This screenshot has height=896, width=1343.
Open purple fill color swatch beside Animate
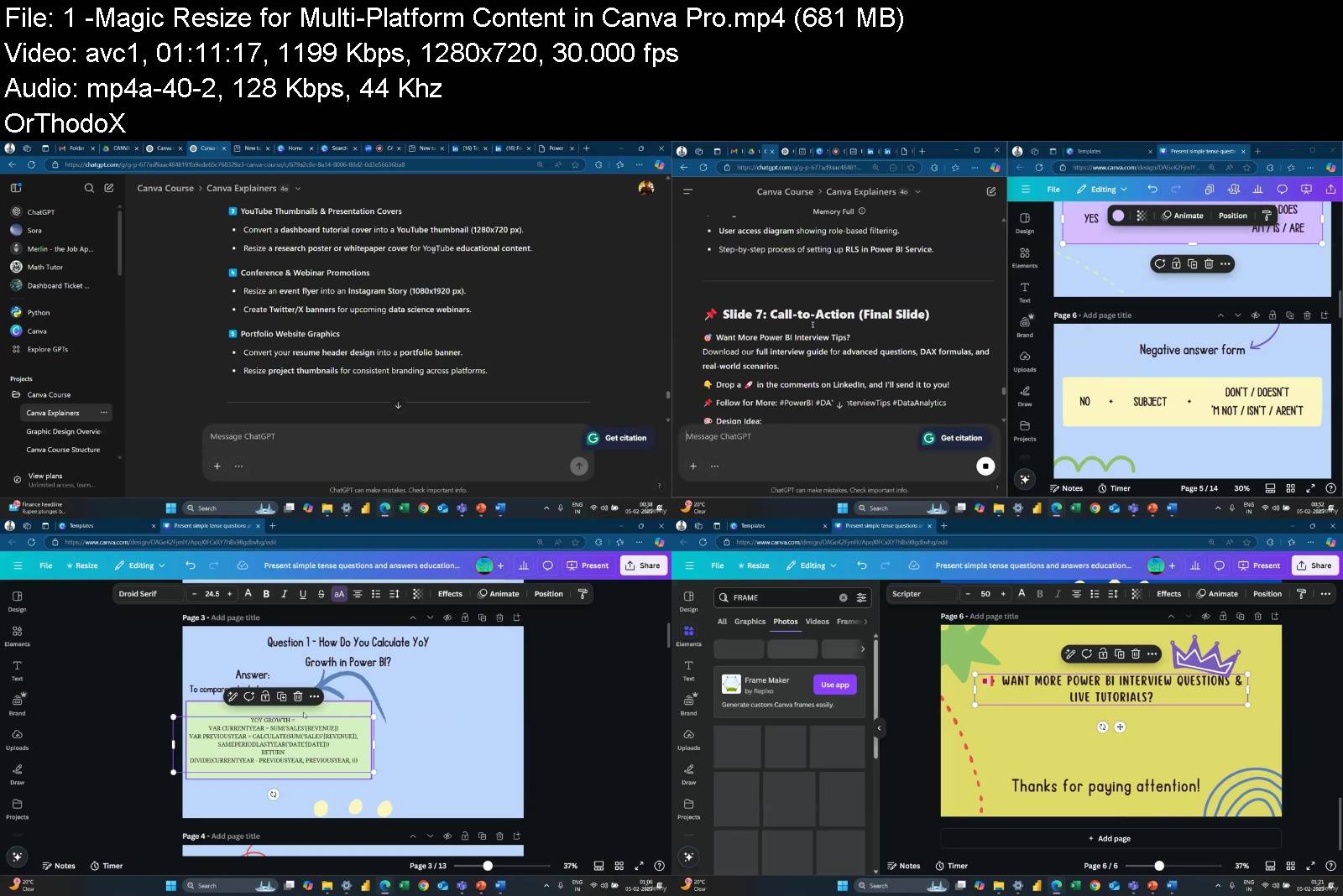coord(1118,216)
